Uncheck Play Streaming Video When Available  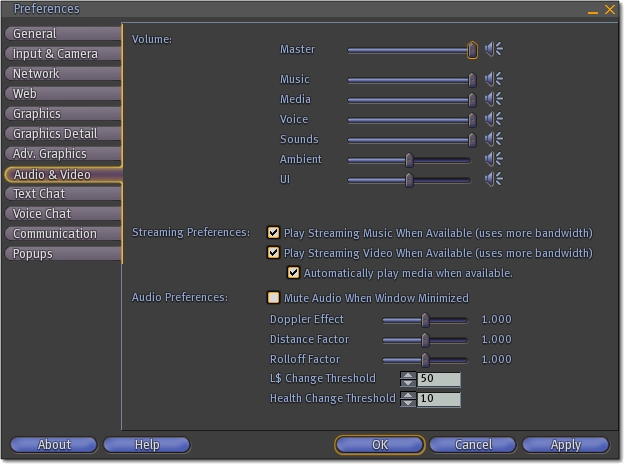click(x=273, y=253)
